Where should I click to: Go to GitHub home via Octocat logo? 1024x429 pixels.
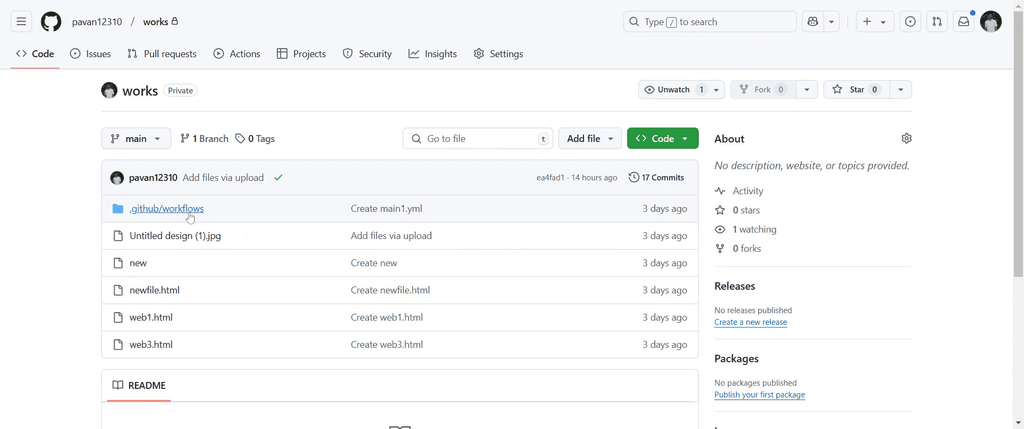(51, 22)
